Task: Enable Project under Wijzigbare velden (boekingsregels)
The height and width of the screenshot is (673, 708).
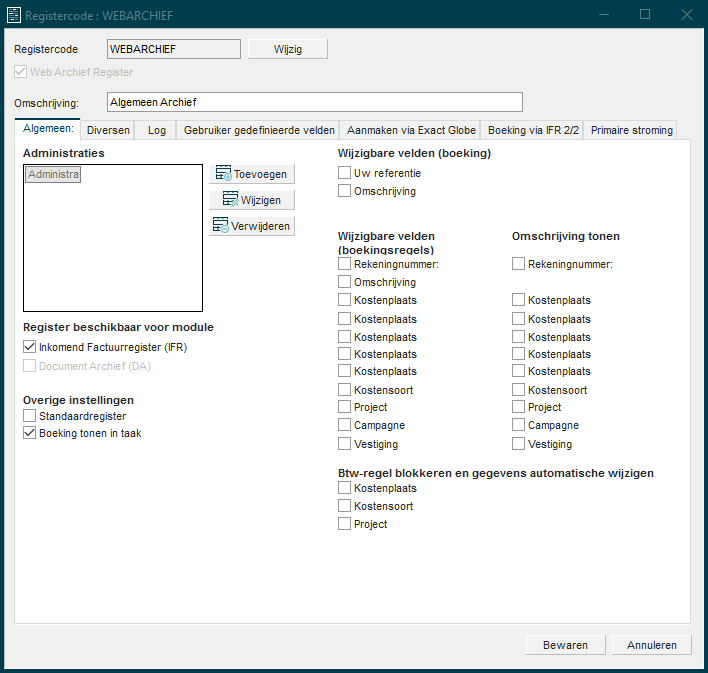Action: point(345,407)
